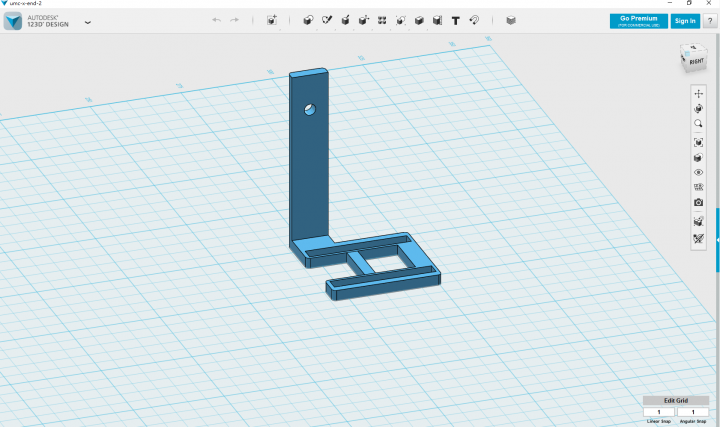The height and width of the screenshot is (427, 720).
Task: Open the Snap magnet tool
Action: [474, 20]
